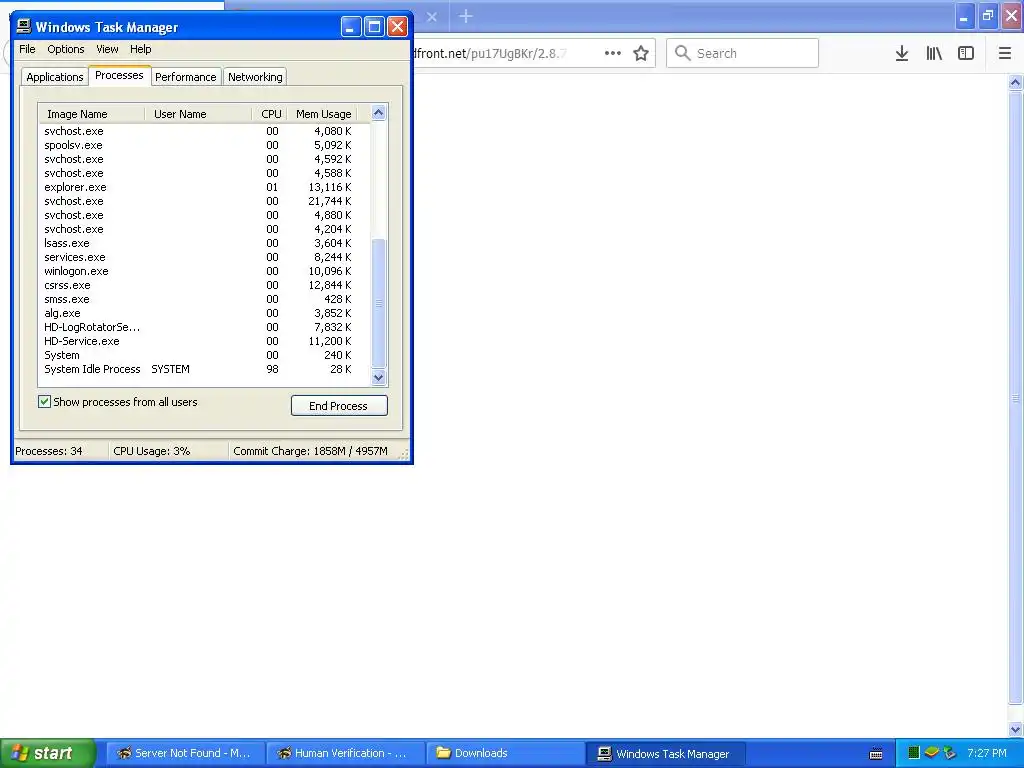Click Task Manager title bar icon

coord(24,26)
